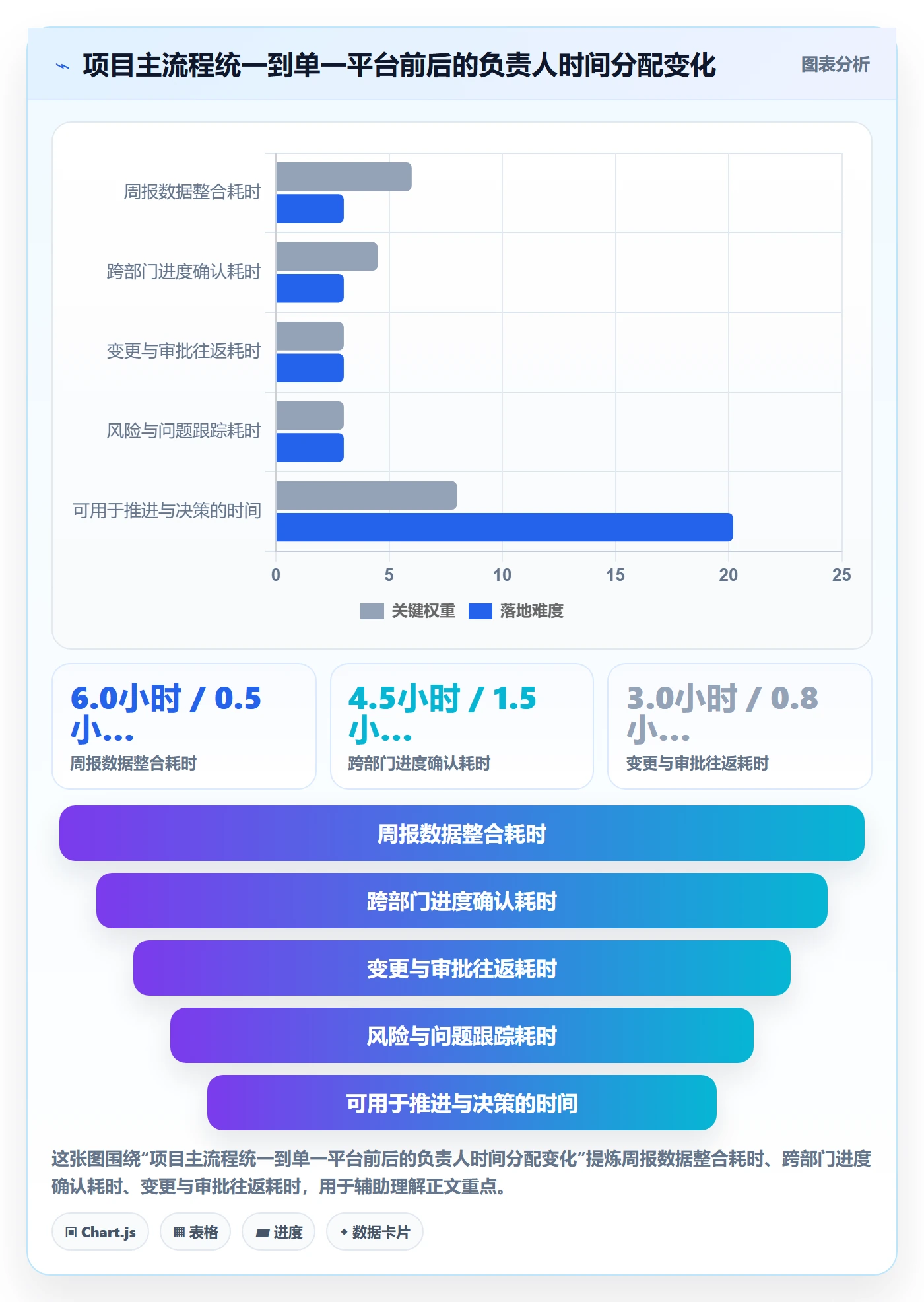This screenshot has width=924, height=1302.
Task: Toggle the 落地难度 legend color swatch
Action: tap(480, 611)
